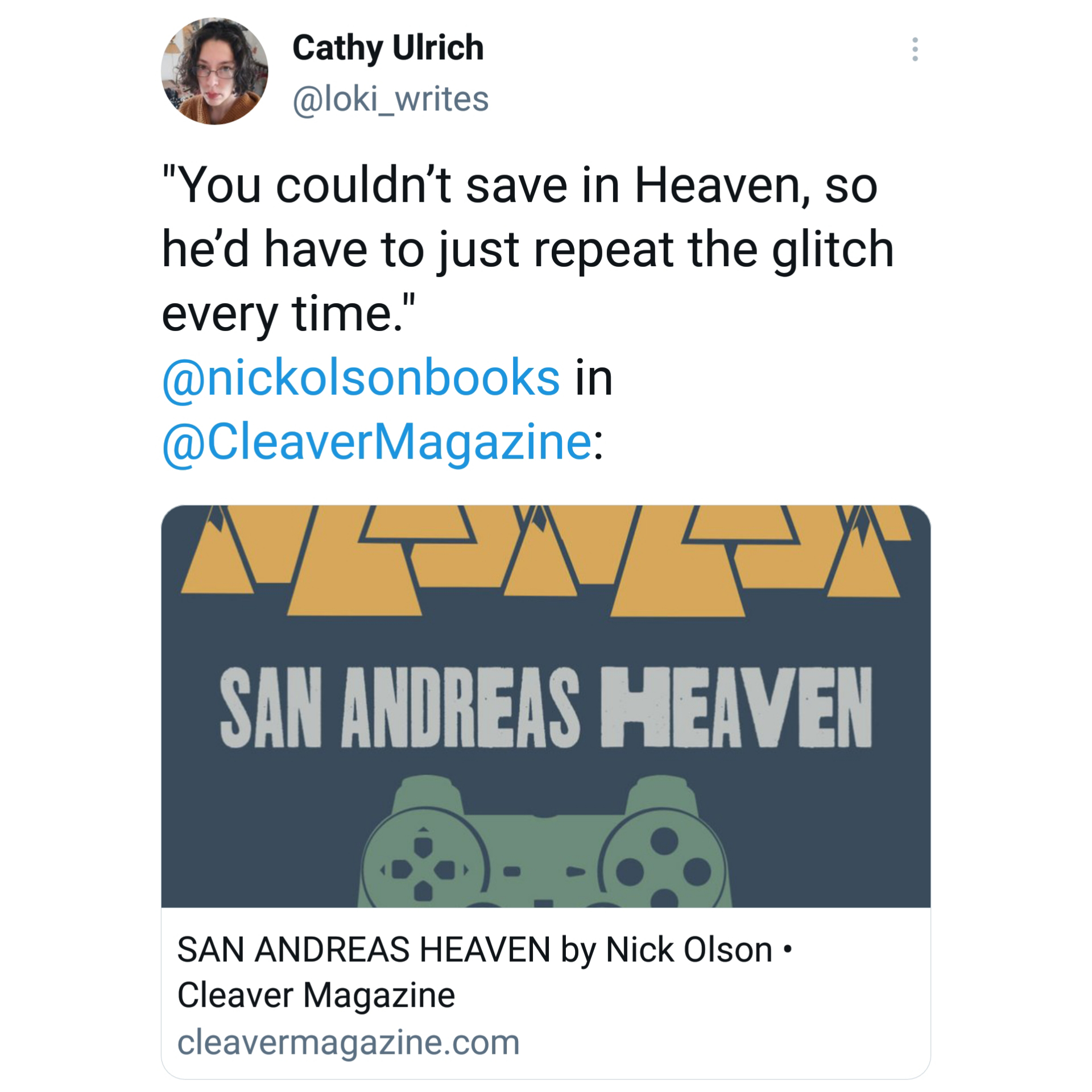Click the controller's select button shape
Screen dimensions: 1092x1092
pos(512,871)
